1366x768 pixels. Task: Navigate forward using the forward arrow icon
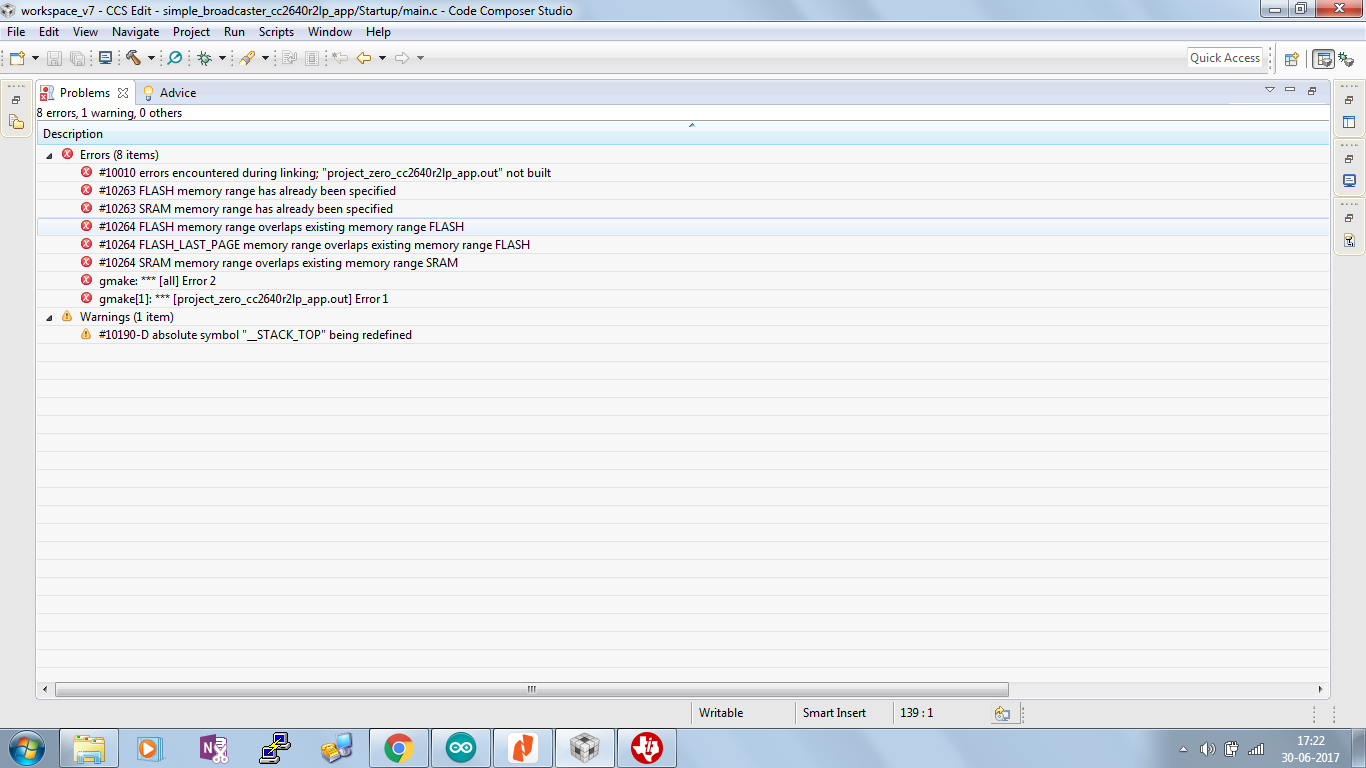400,57
